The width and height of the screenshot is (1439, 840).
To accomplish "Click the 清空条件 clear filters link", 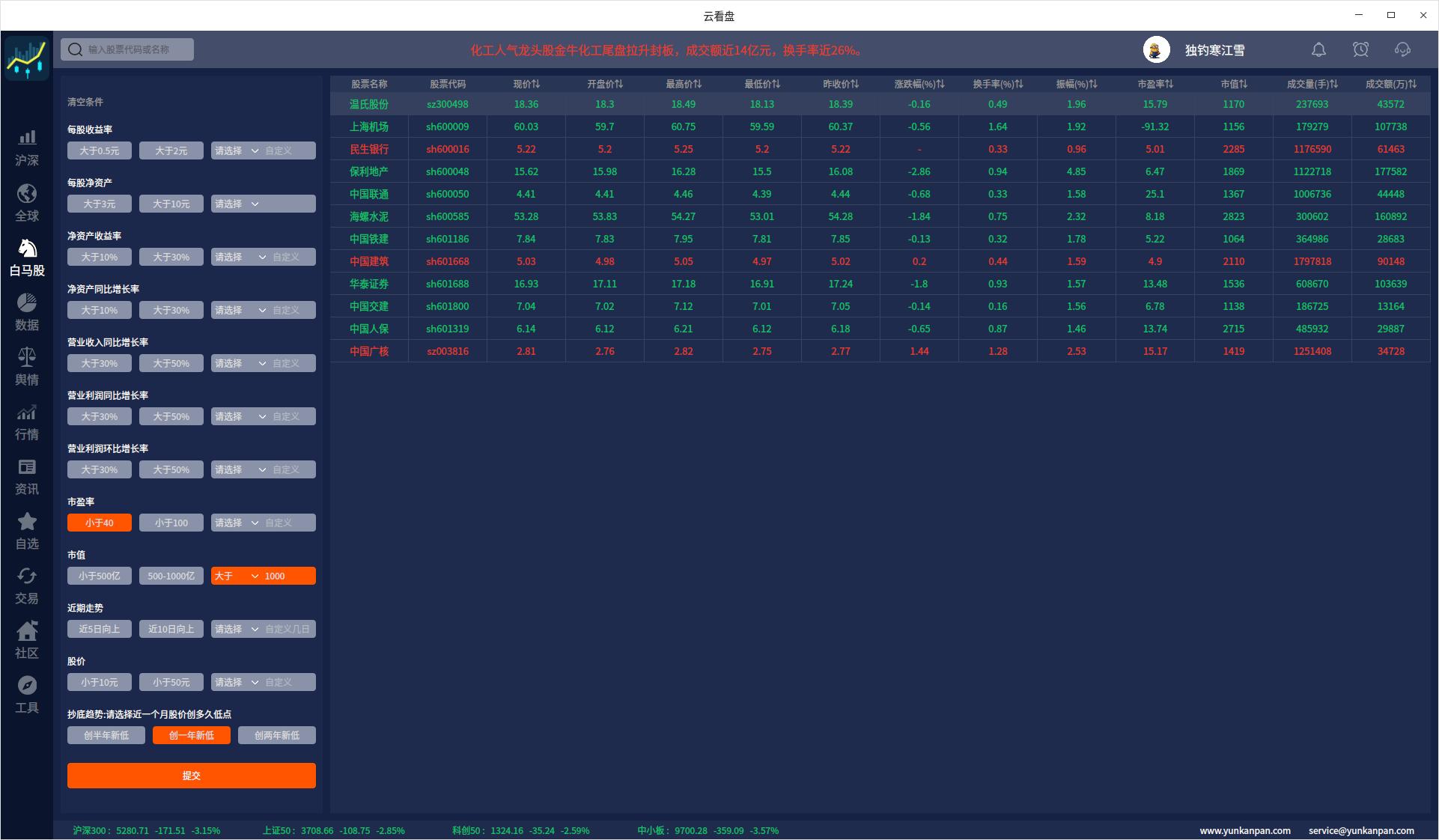I will pos(85,102).
